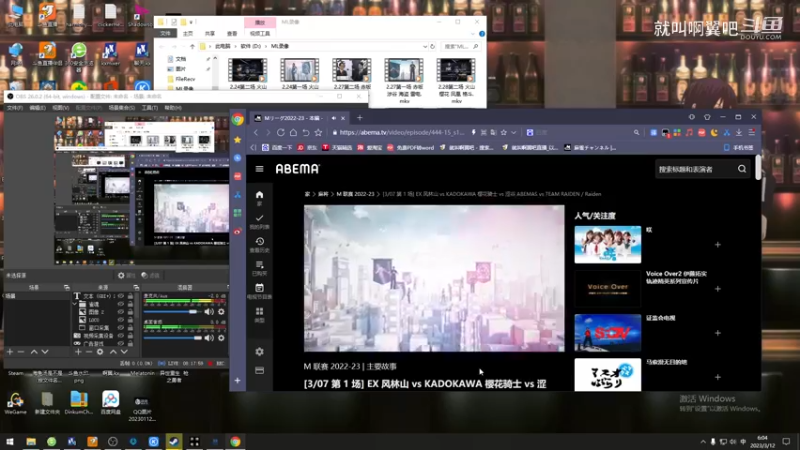Pop out the OBS scenes dock
800x450 pixels.
[66, 288]
